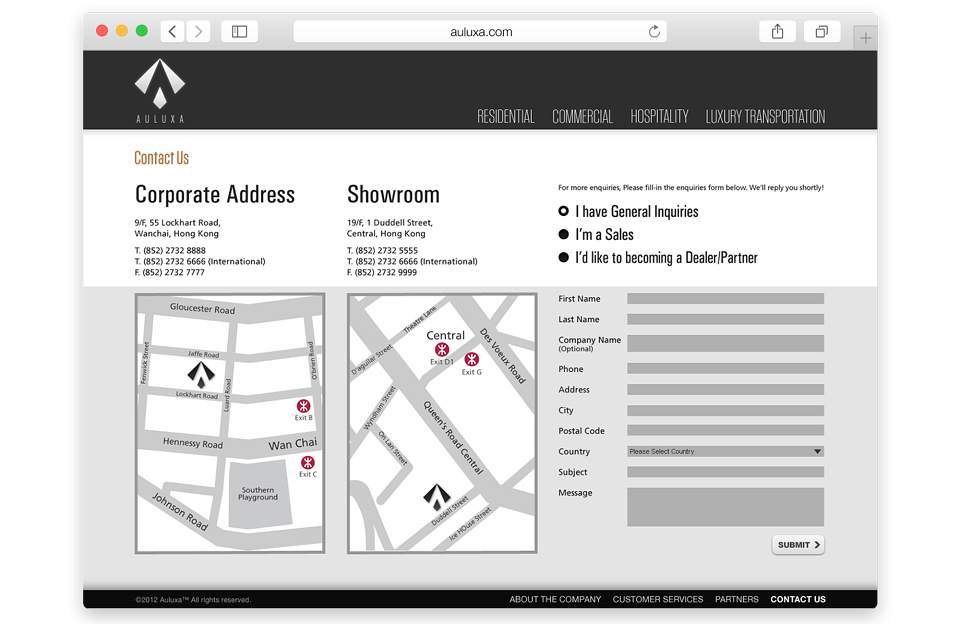Viewport: 960px width, 624px height.
Task: Click the Auluxa logo in header
Action: point(160,91)
